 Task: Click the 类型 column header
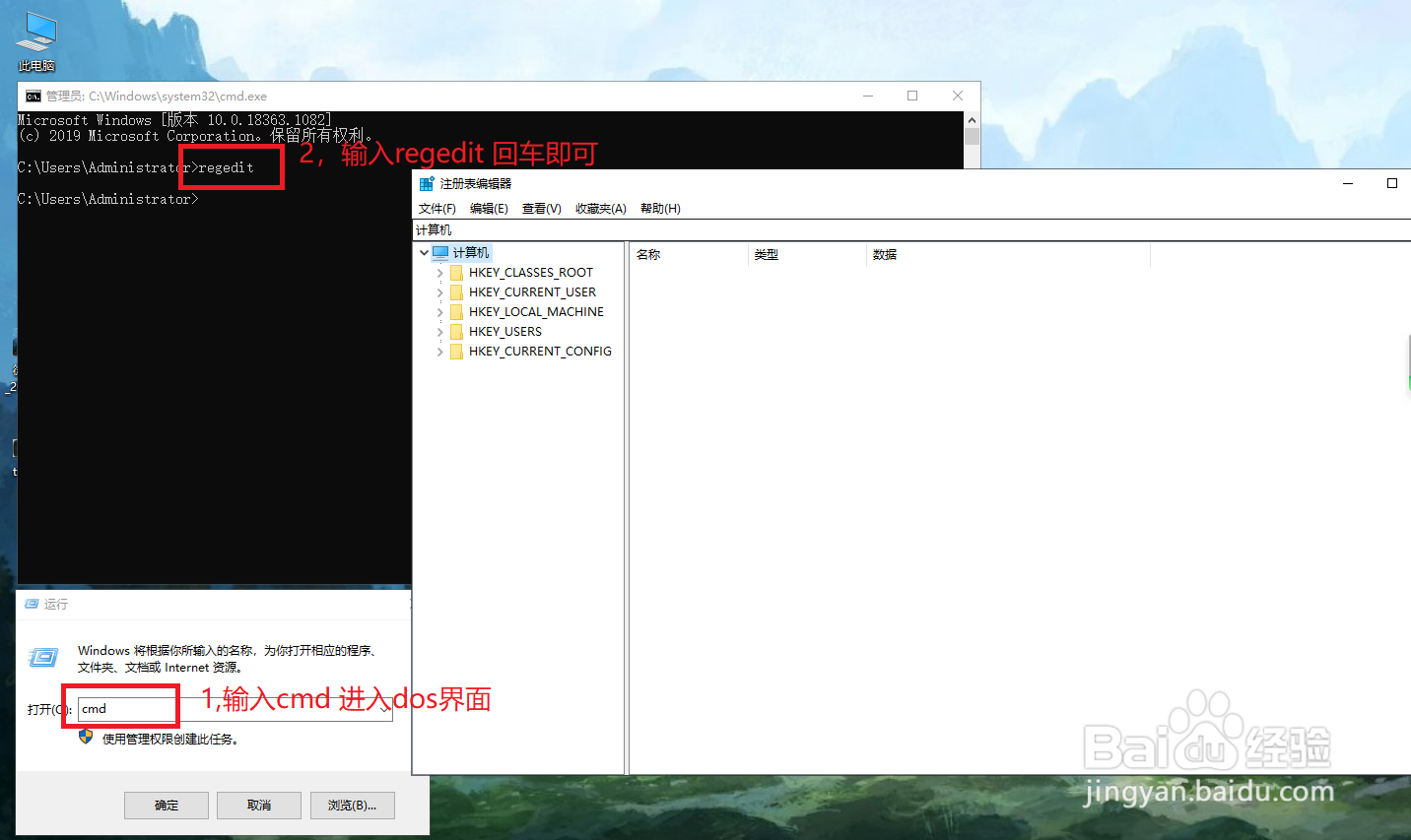coord(808,255)
